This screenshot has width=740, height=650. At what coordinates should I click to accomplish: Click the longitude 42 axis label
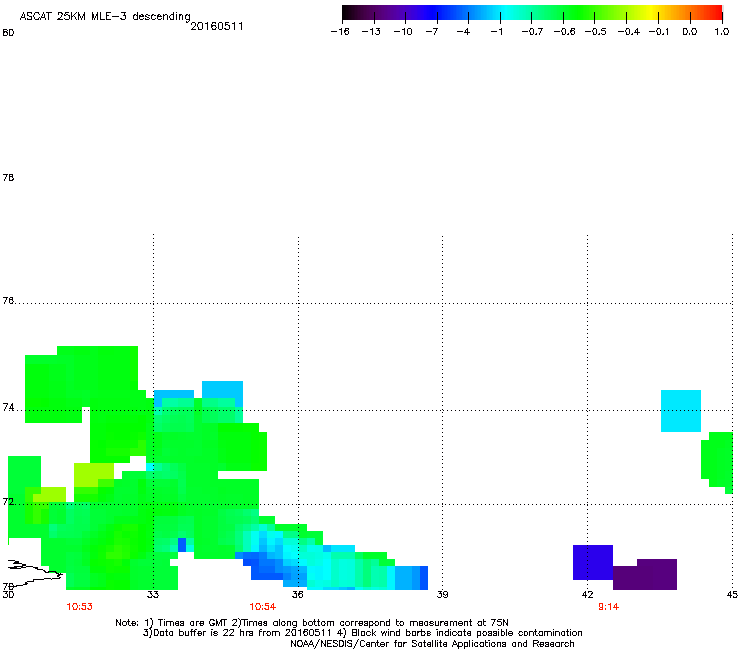(x=587, y=594)
